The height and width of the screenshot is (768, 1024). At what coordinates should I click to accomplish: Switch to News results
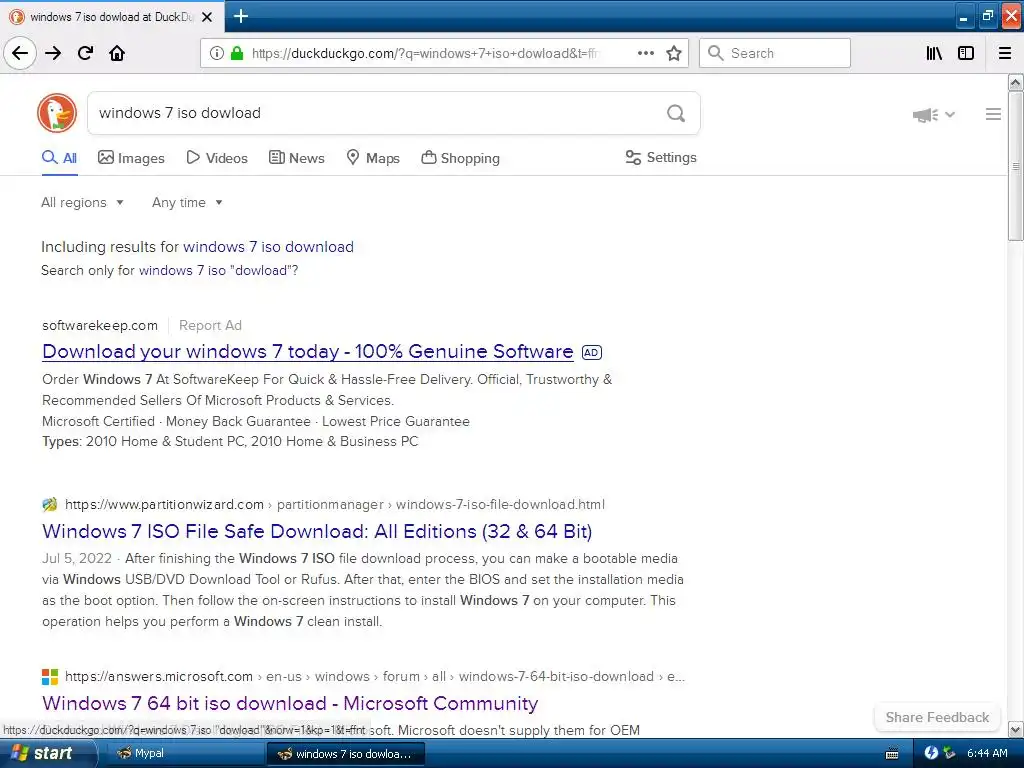coord(296,158)
